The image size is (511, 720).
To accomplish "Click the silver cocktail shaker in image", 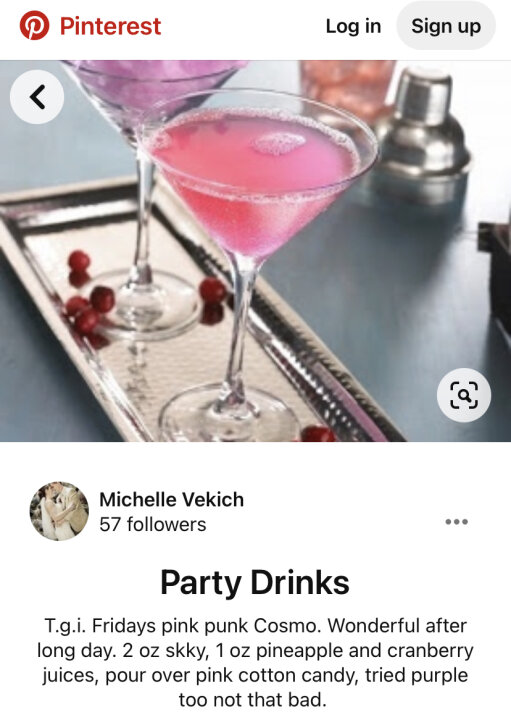I will [x=422, y=135].
